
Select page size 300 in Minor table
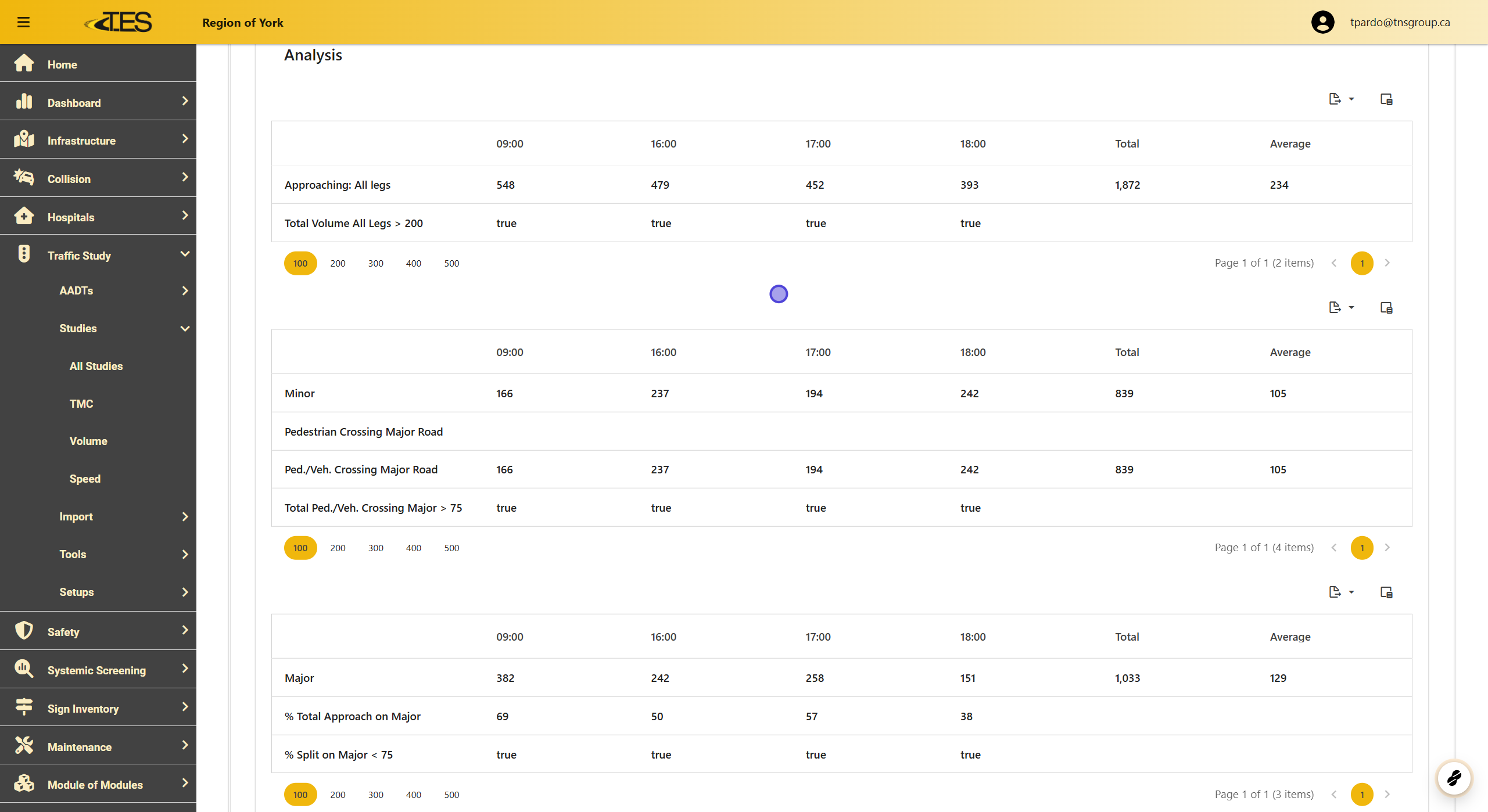click(375, 548)
